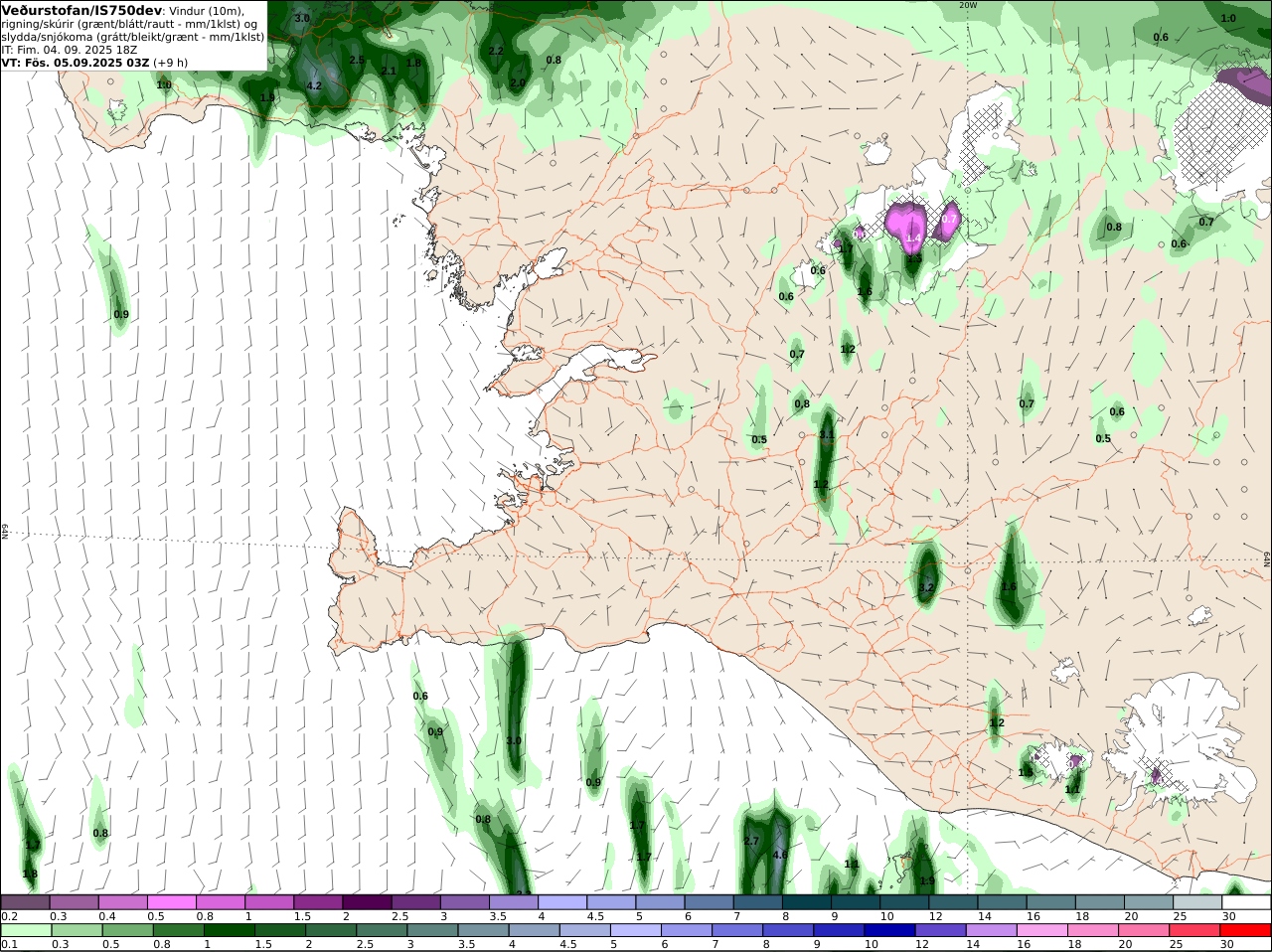The width and height of the screenshot is (1272, 952).
Task: Click the 0.2 label in the legend
Action: (x=9, y=916)
